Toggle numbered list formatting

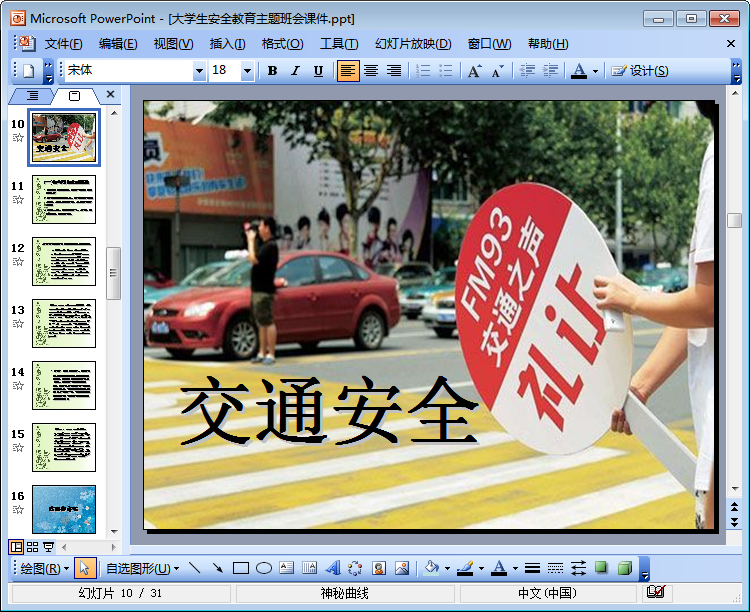click(x=423, y=71)
